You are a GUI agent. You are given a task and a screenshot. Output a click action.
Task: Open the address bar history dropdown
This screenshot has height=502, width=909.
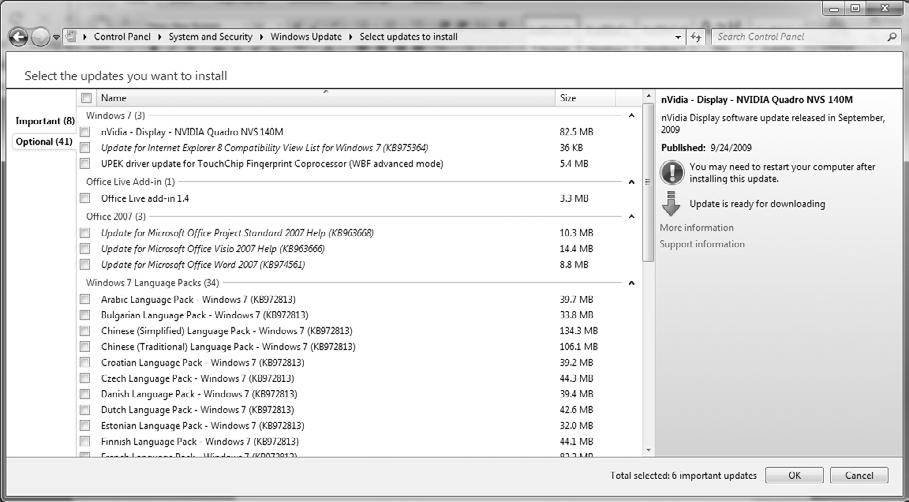pyautogui.click(x=678, y=37)
